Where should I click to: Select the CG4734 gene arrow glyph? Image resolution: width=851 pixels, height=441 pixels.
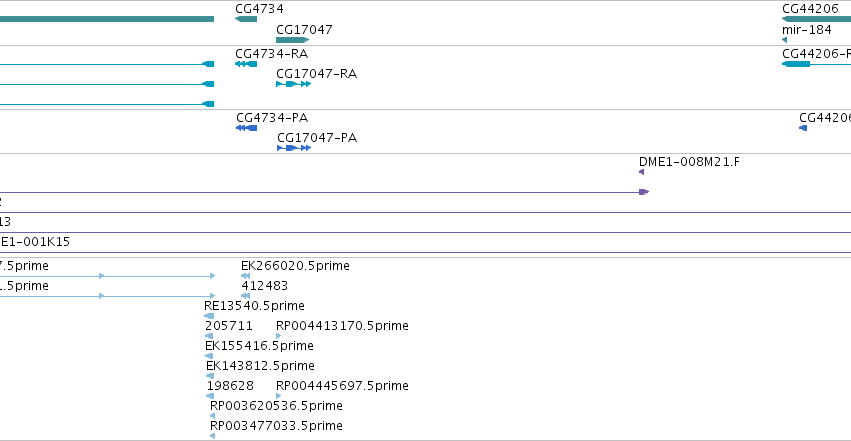coord(246,19)
